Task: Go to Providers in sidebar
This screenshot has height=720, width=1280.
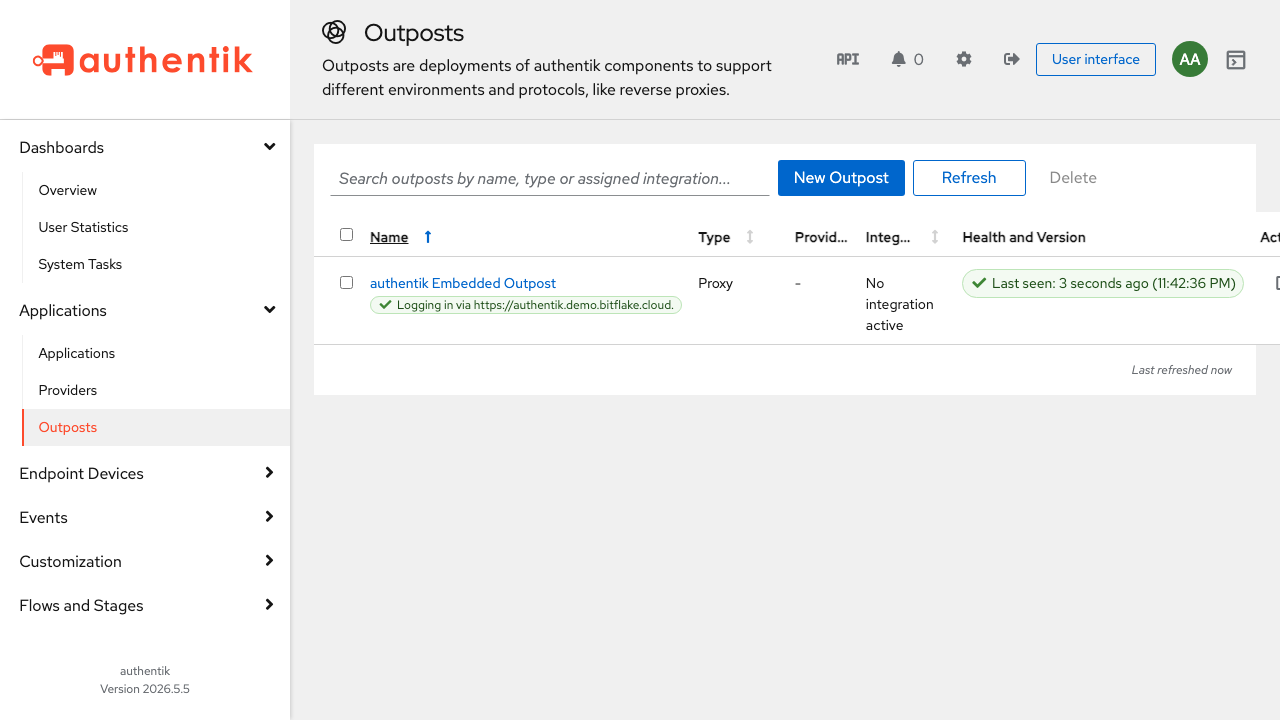Action: point(68,390)
